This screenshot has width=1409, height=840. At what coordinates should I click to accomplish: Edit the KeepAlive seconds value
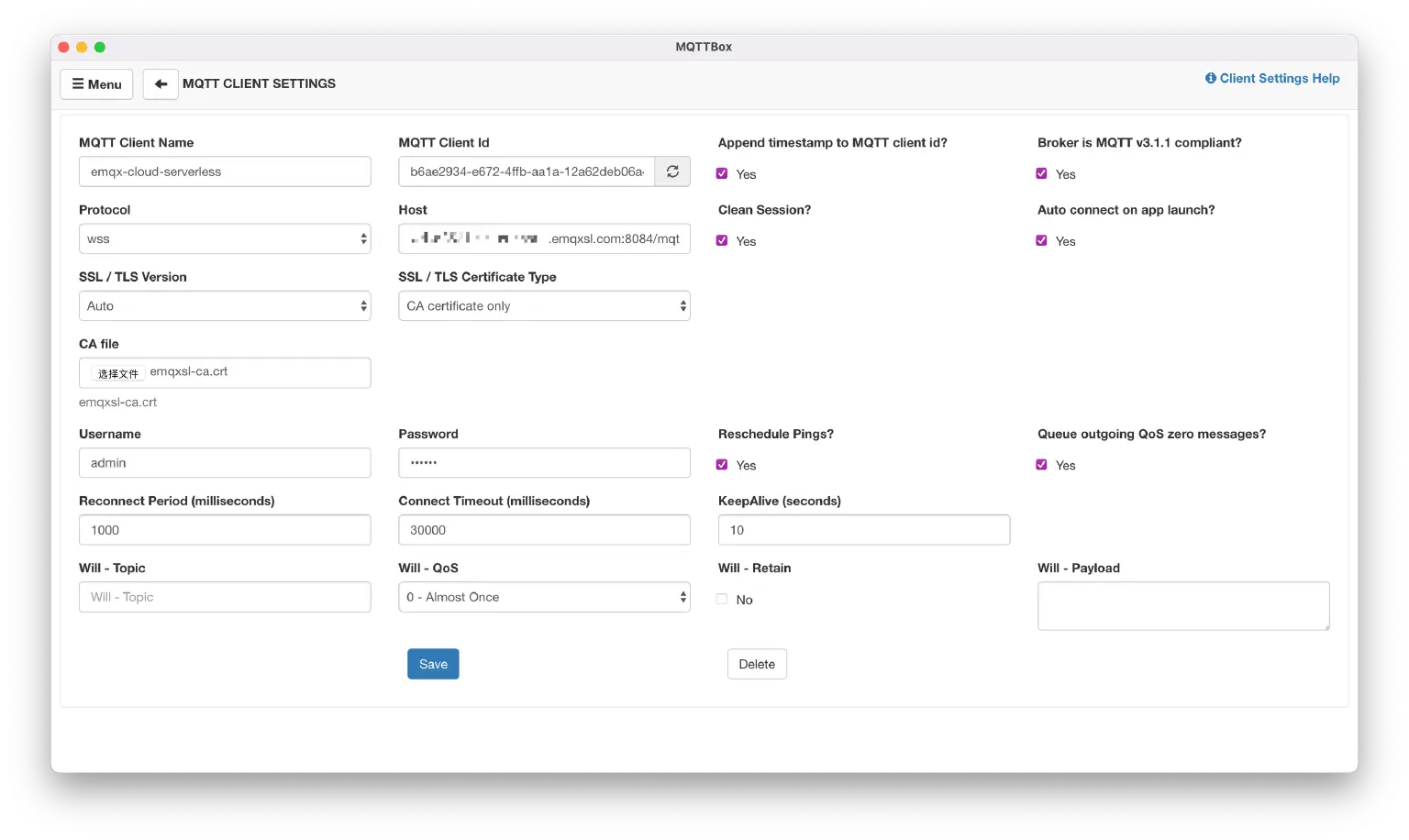(x=863, y=529)
